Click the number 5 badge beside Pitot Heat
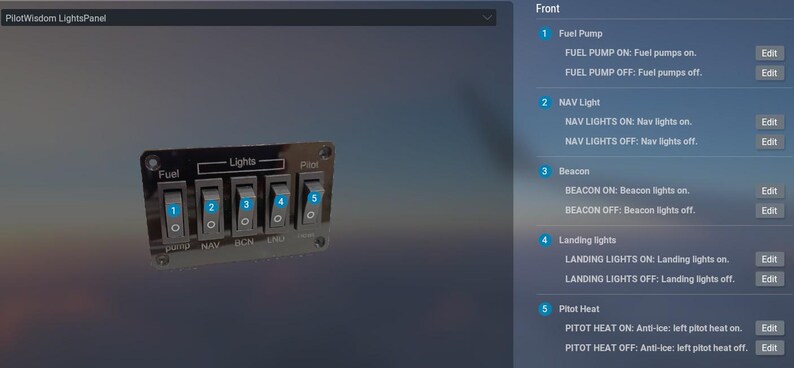The width and height of the screenshot is (794, 368). pos(545,309)
